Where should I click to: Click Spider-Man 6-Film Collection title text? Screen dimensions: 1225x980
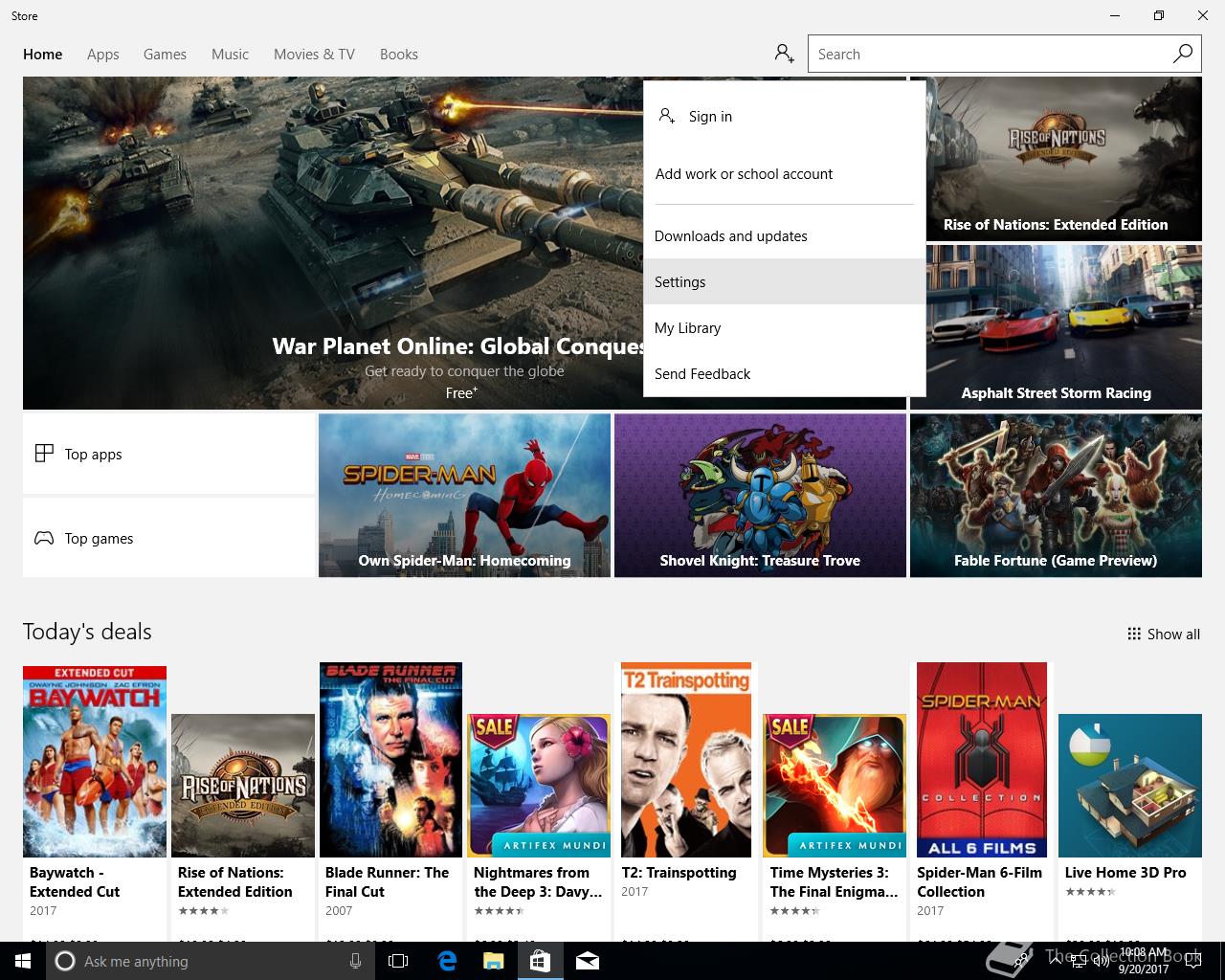click(979, 881)
